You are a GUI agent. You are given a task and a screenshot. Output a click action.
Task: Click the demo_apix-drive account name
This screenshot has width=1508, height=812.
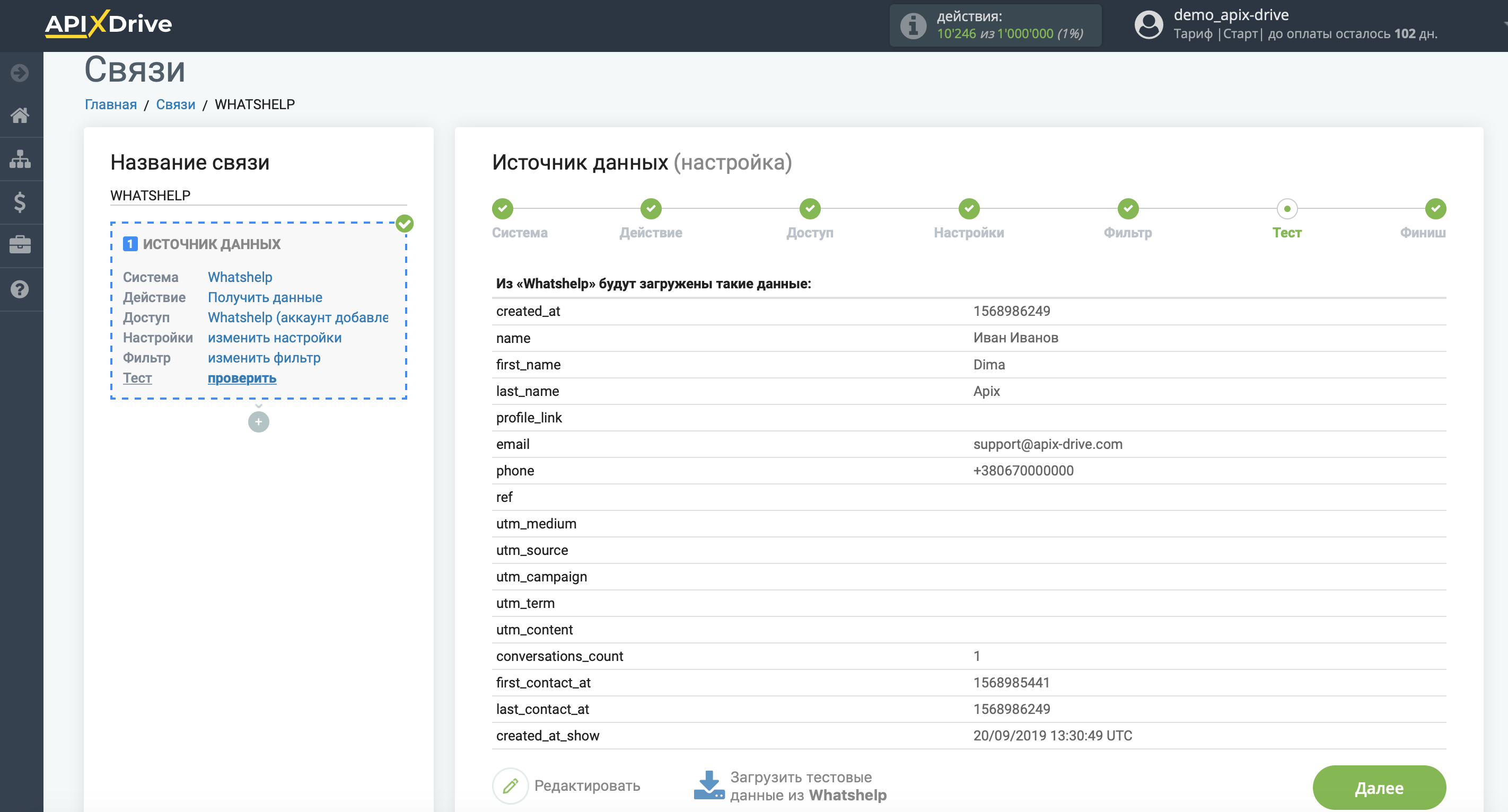coord(1231,15)
